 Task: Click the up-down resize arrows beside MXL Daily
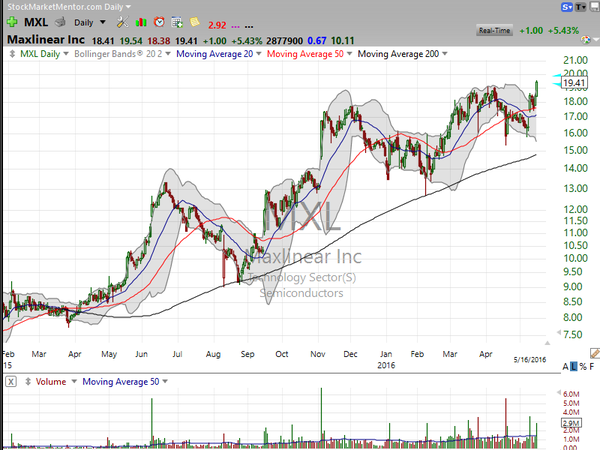coord(12,54)
